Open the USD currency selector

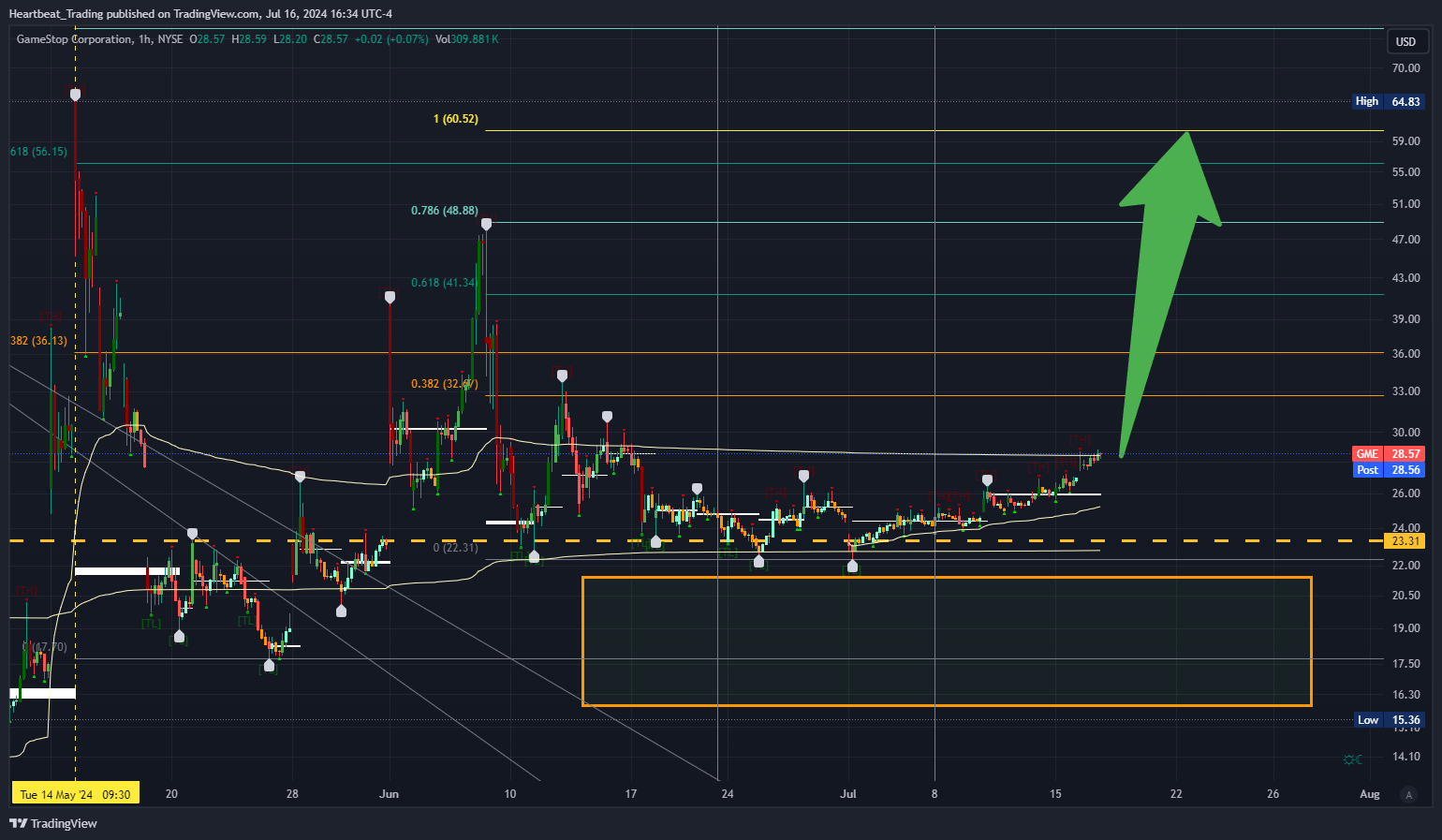point(1406,41)
